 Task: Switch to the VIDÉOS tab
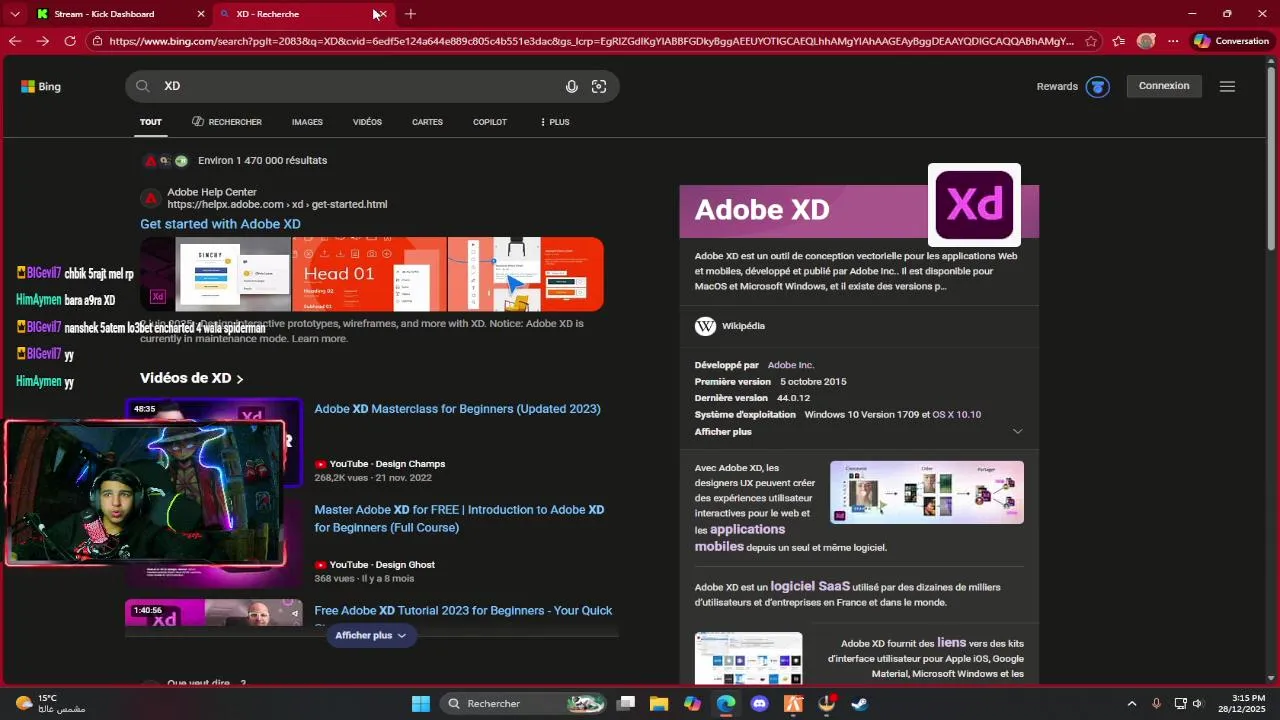coord(367,122)
